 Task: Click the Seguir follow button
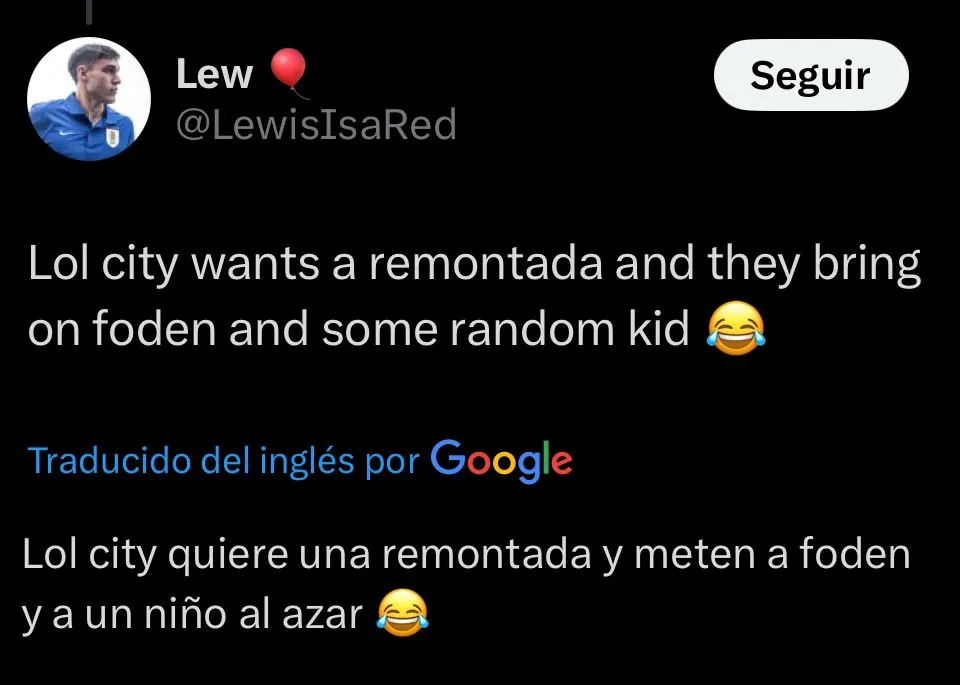pyautogui.click(x=811, y=75)
